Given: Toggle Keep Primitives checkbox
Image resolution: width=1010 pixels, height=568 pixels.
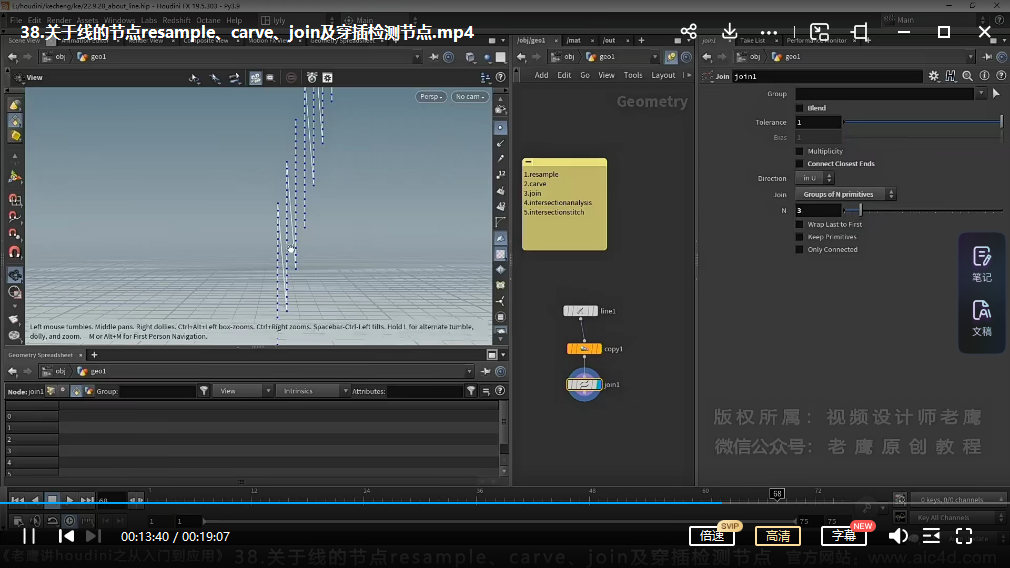Looking at the screenshot, I should point(799,237).
